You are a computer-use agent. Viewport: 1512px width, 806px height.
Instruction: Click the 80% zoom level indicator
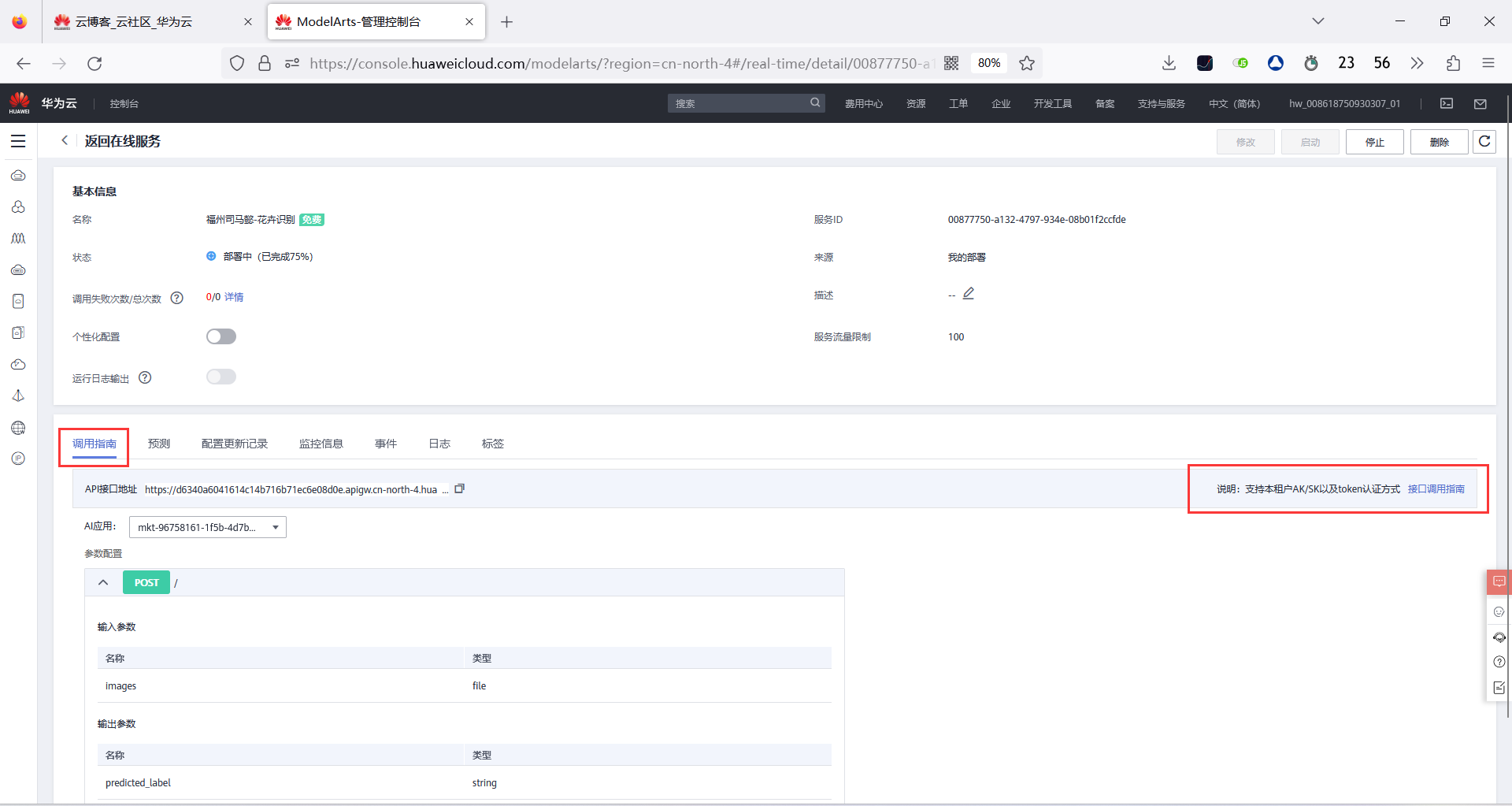tap(989, 63)
